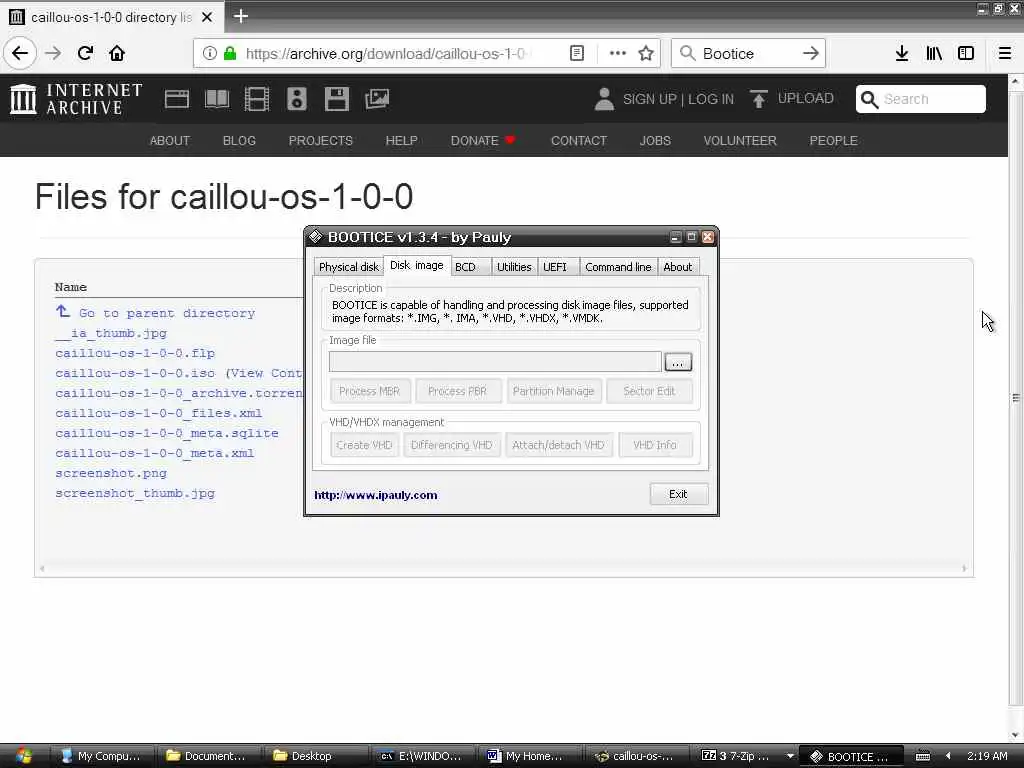Open the Web archive icon in Archive header
1024x768 pixels.
177,99
